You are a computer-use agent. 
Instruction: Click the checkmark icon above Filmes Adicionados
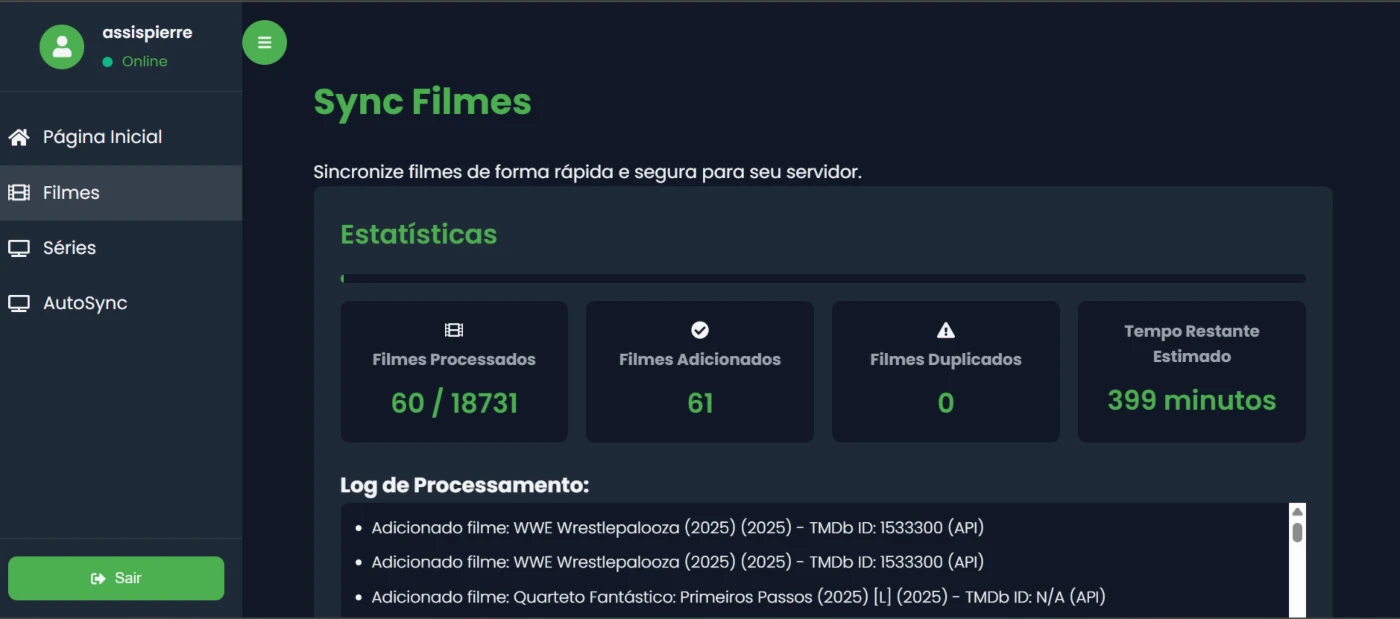click(x=700, y=330)
